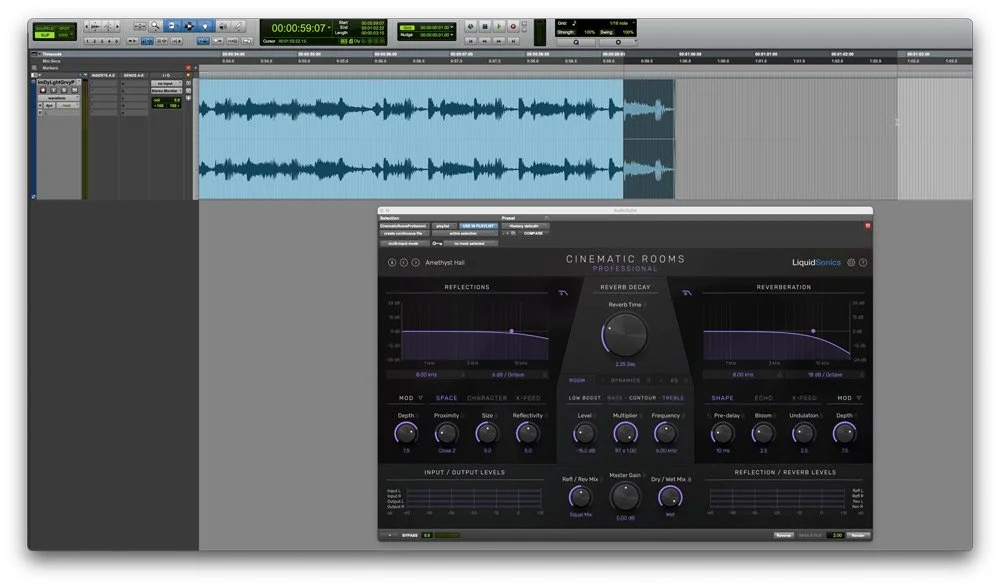Image resolution: width=1000 pixels, height=587 pixels.
Task: Toggle the plugin BYPASS button
Action: (409, 535)
